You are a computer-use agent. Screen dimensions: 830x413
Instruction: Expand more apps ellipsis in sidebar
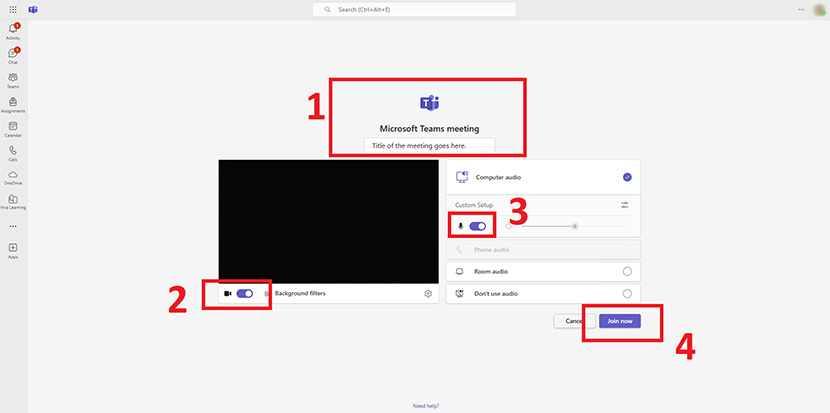(13, 225)
